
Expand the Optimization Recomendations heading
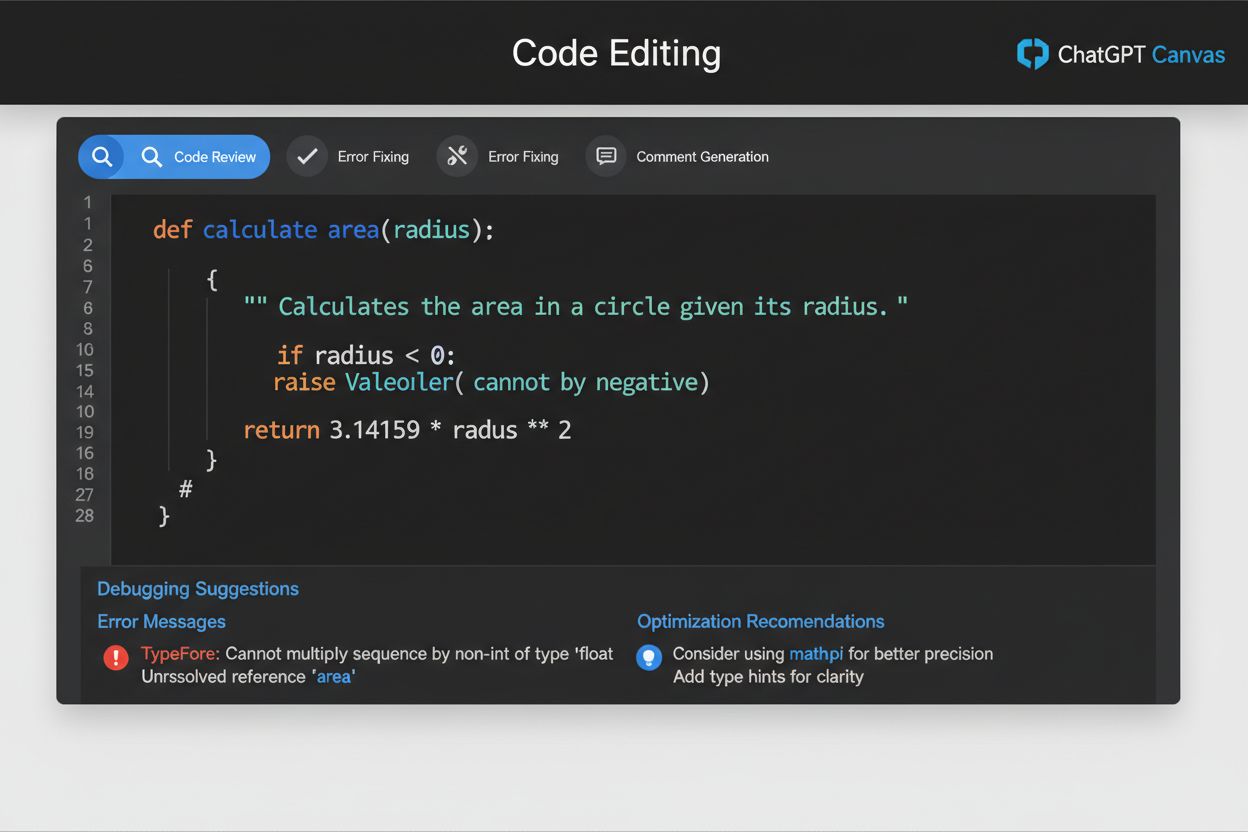pos(760,621)
